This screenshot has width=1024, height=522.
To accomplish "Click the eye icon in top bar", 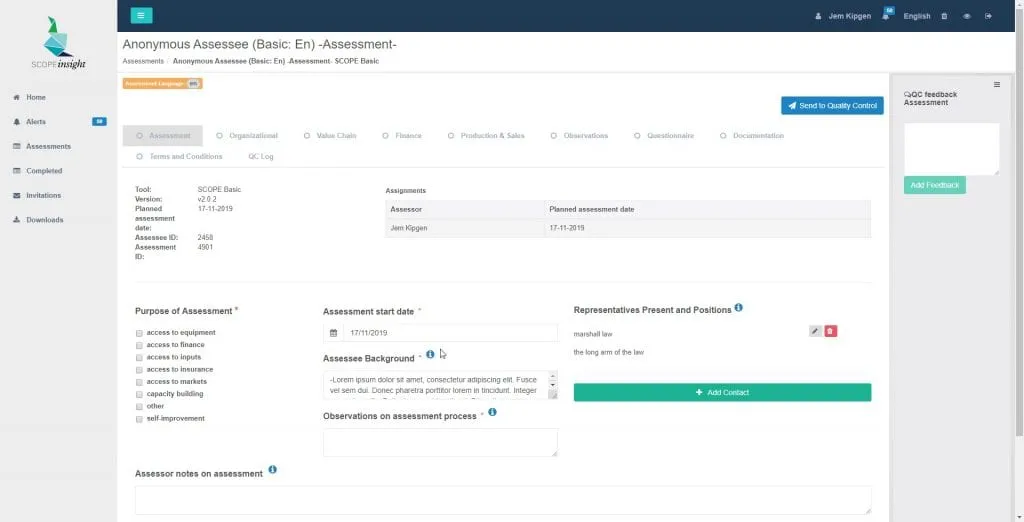I will click(967, 16).
